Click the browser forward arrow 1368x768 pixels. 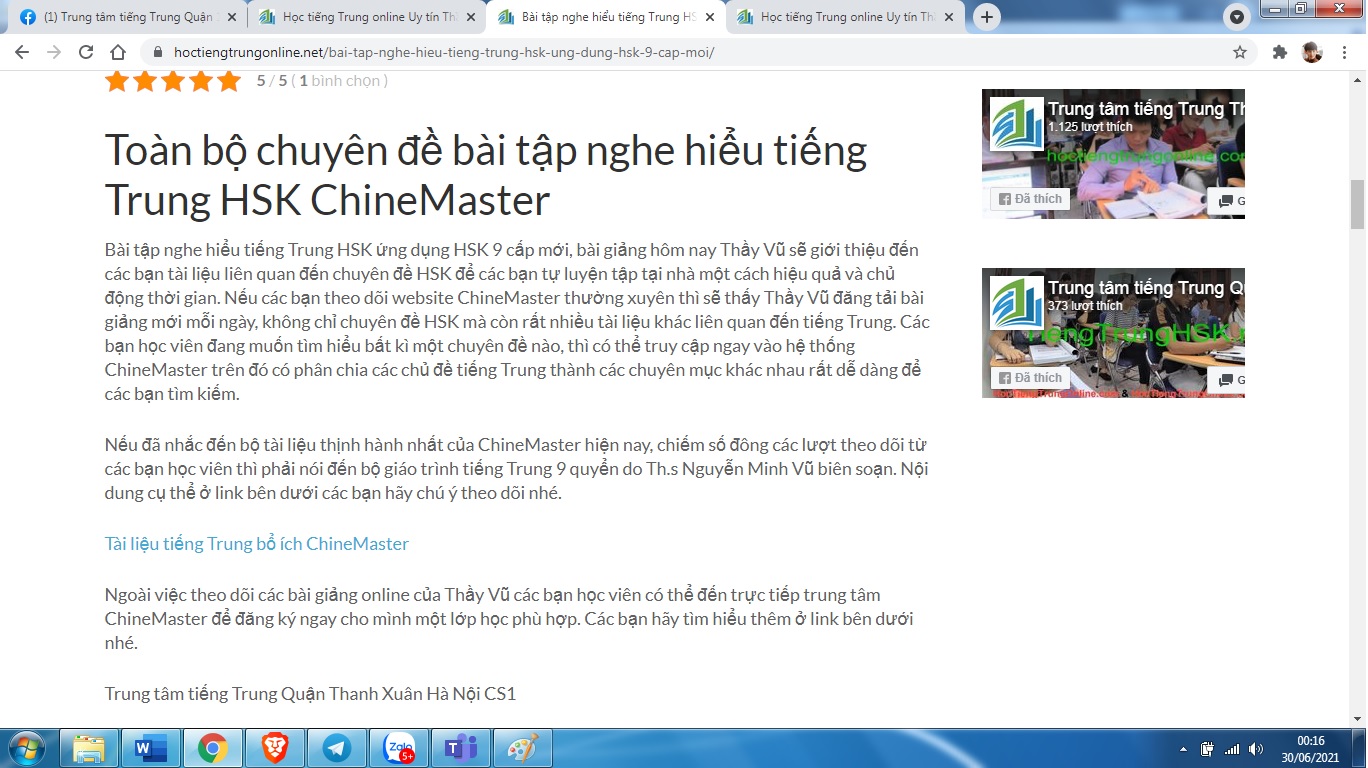pyautogui.click(x=54, y=52)
